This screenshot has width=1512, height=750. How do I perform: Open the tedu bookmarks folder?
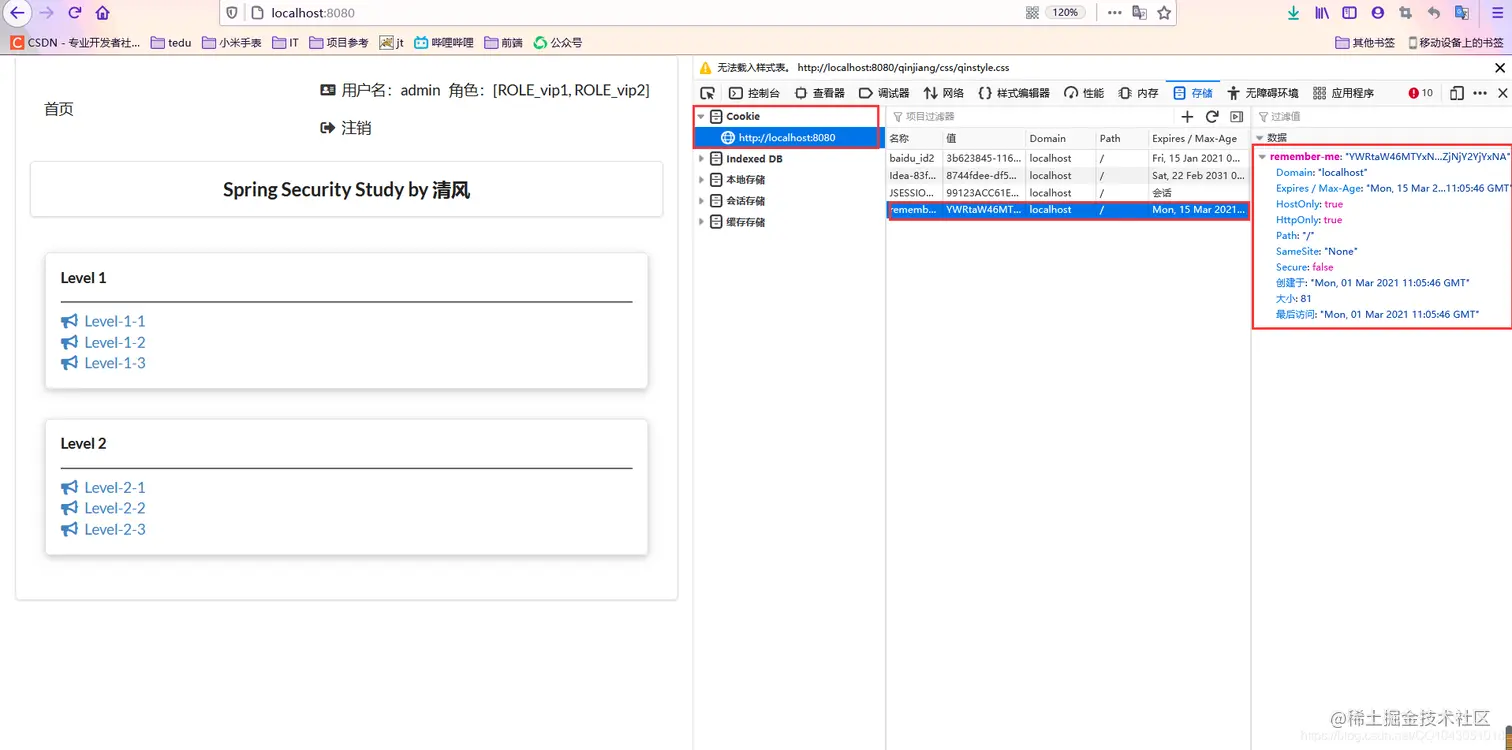171,43
